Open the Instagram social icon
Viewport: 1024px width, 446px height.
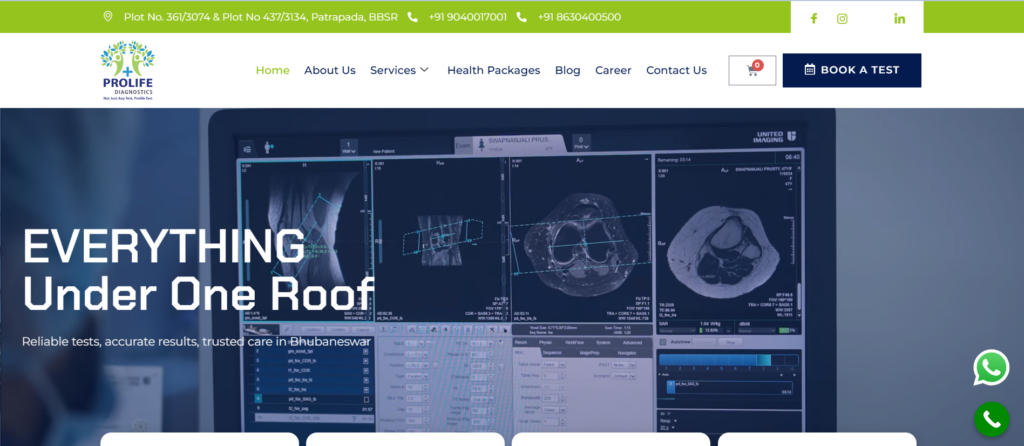pos(842,18)
